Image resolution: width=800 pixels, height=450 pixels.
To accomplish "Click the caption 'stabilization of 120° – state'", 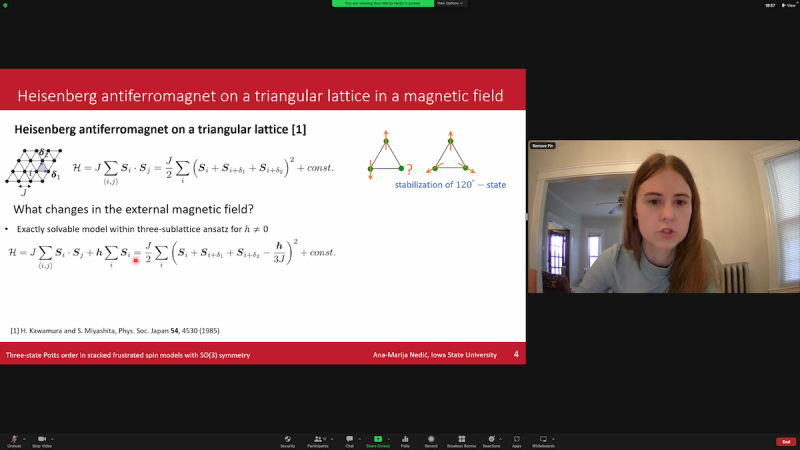I will point(450,185).
